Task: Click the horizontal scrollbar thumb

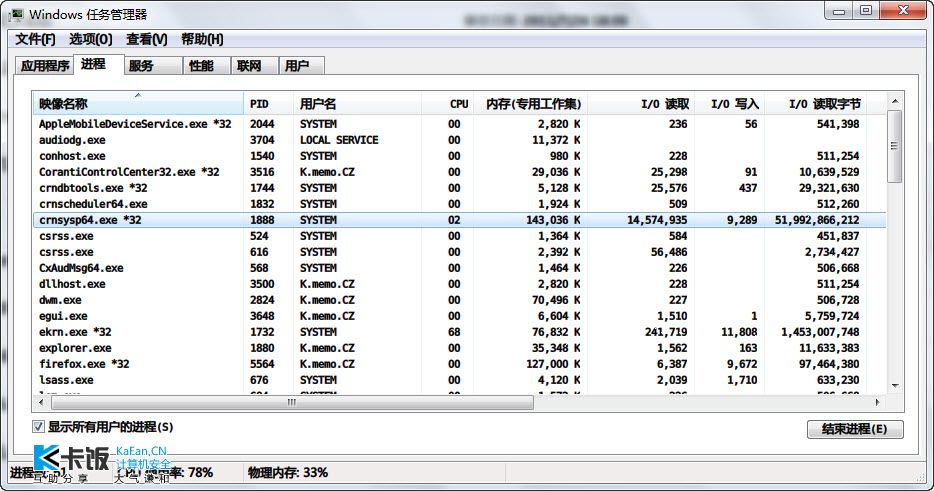Action: [292, 402]
